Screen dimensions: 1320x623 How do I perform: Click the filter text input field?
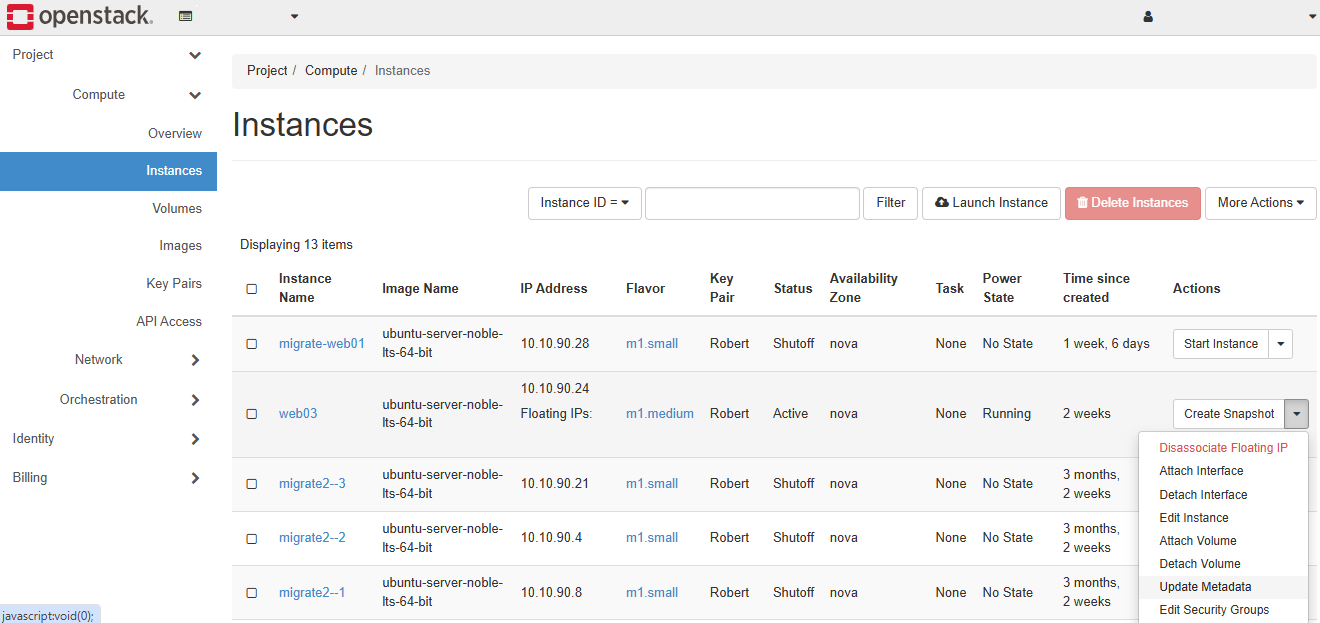pyautogui.click(x=752, y=203)
